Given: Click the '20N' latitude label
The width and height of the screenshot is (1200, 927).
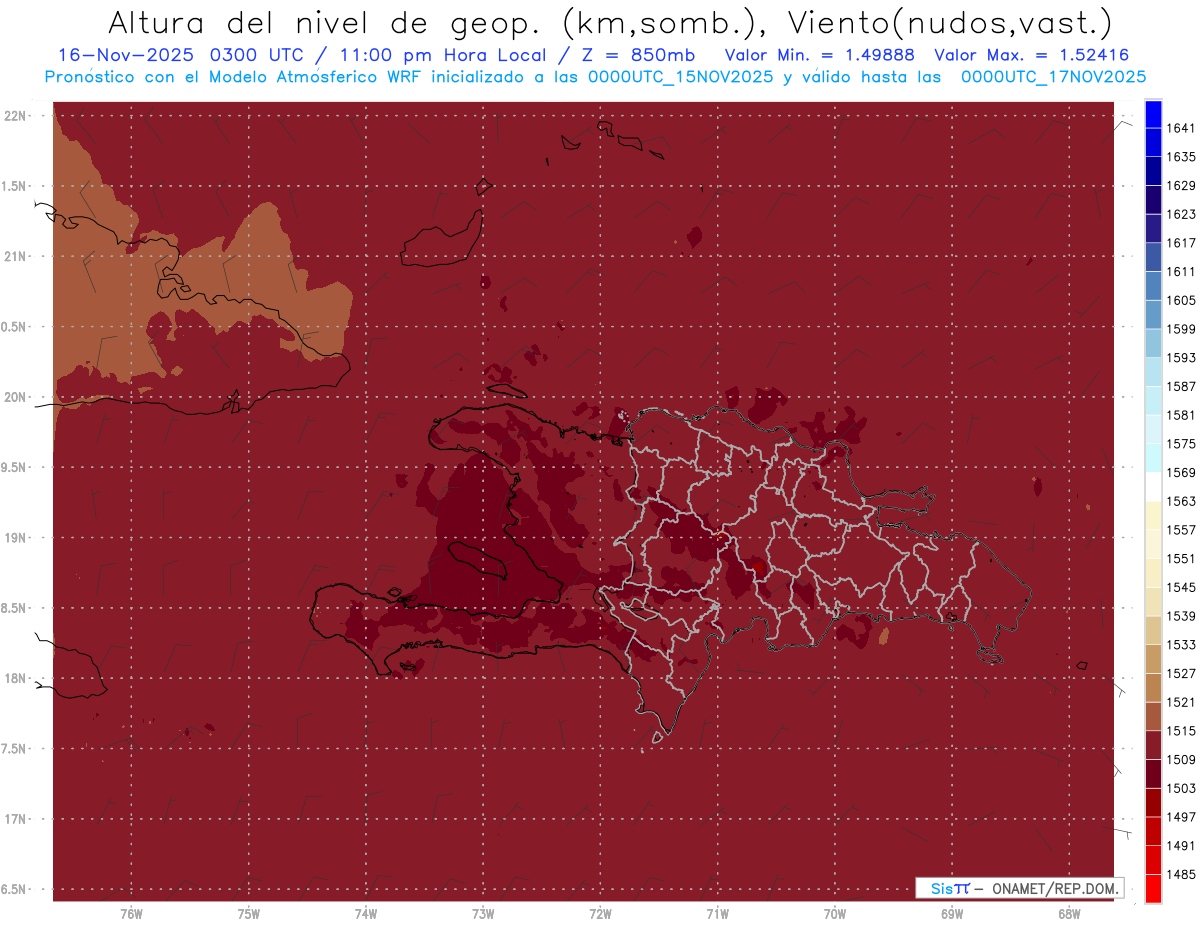Looking at the screenshot, I should (14, 397).
